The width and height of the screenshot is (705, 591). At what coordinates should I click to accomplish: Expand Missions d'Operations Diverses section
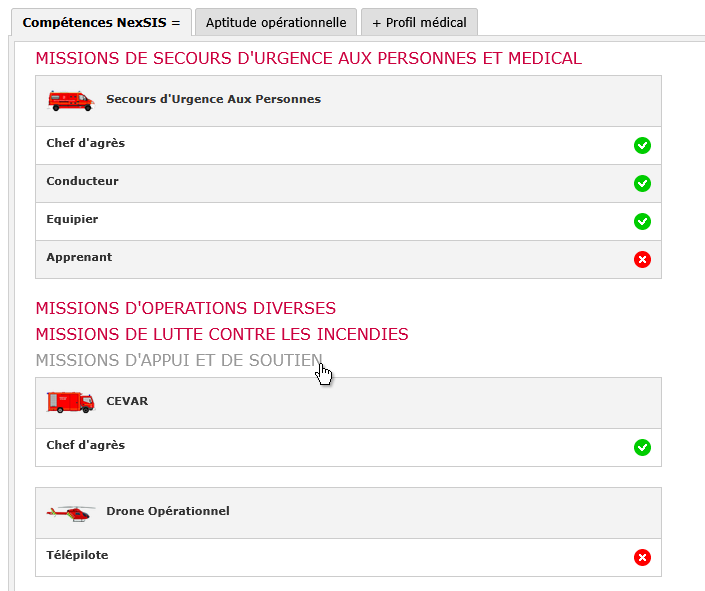click(x=186, y=309)
